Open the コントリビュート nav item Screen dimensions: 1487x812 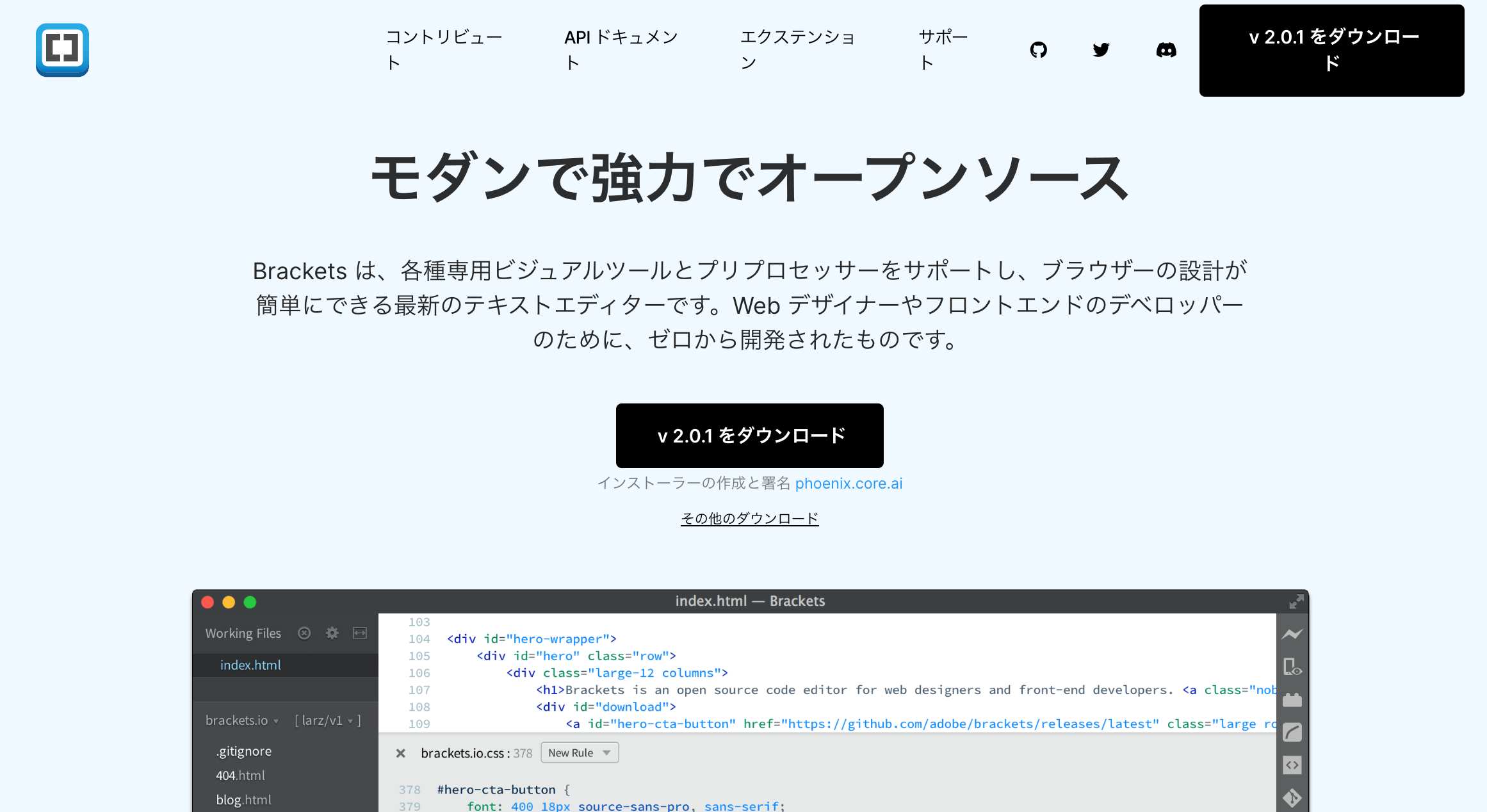click(444, 50)
